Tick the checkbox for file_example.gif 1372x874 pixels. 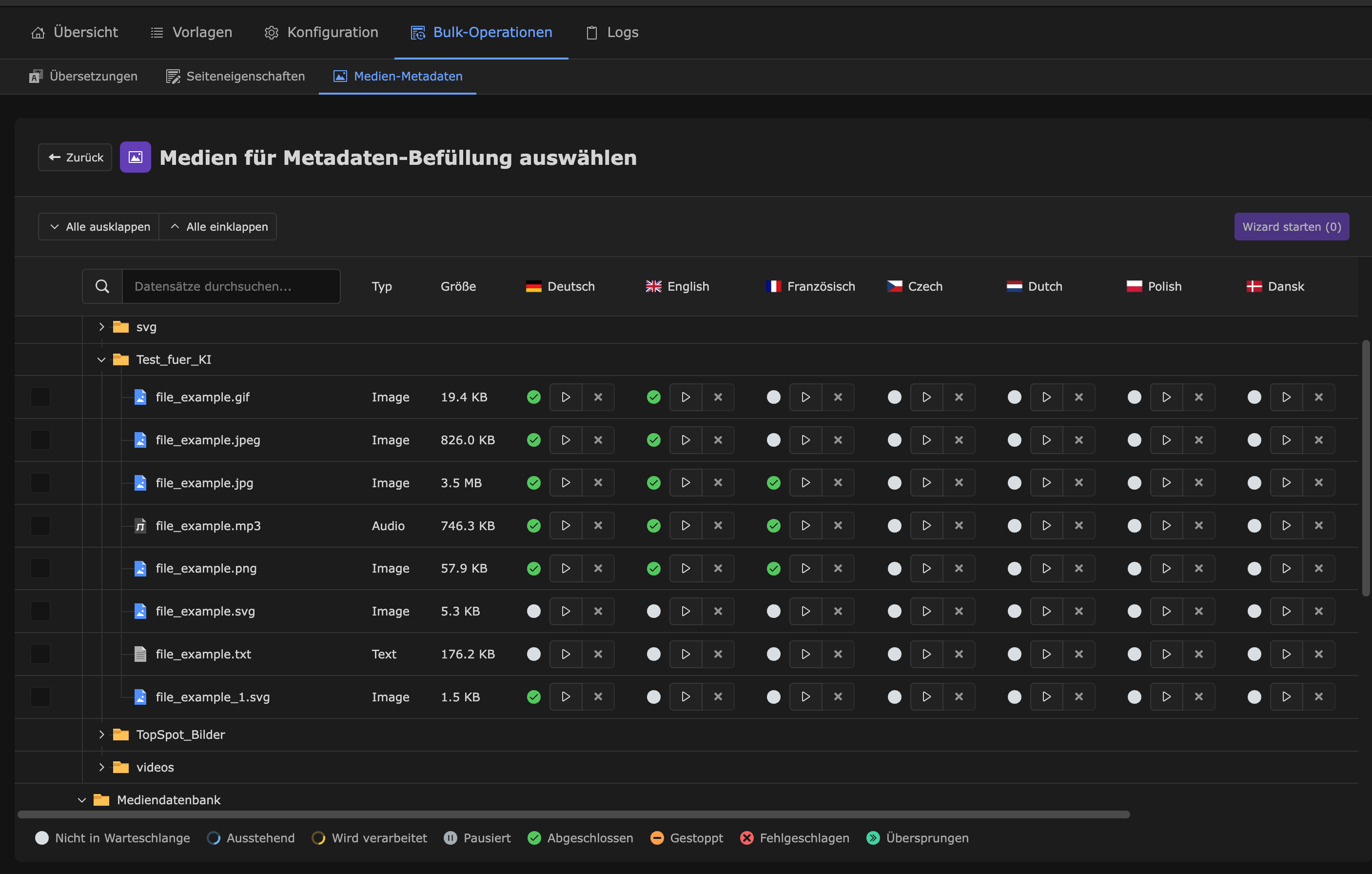pos(40,397)
